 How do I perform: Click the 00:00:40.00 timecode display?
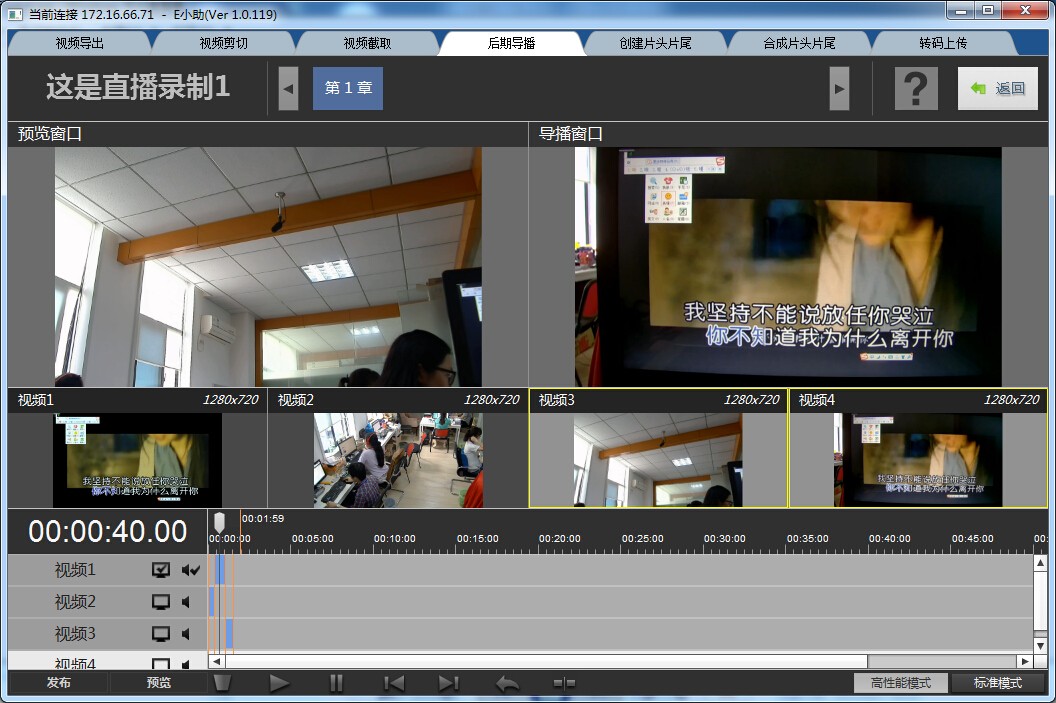coord(108,532)
